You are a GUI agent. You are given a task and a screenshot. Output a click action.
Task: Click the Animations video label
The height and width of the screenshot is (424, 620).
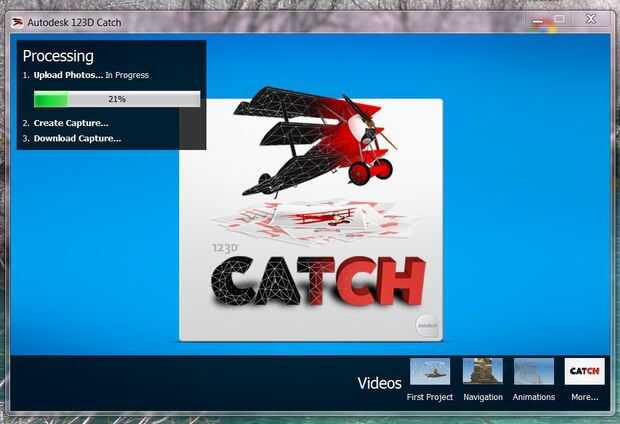pyautogui.click(x=534, y=397)
